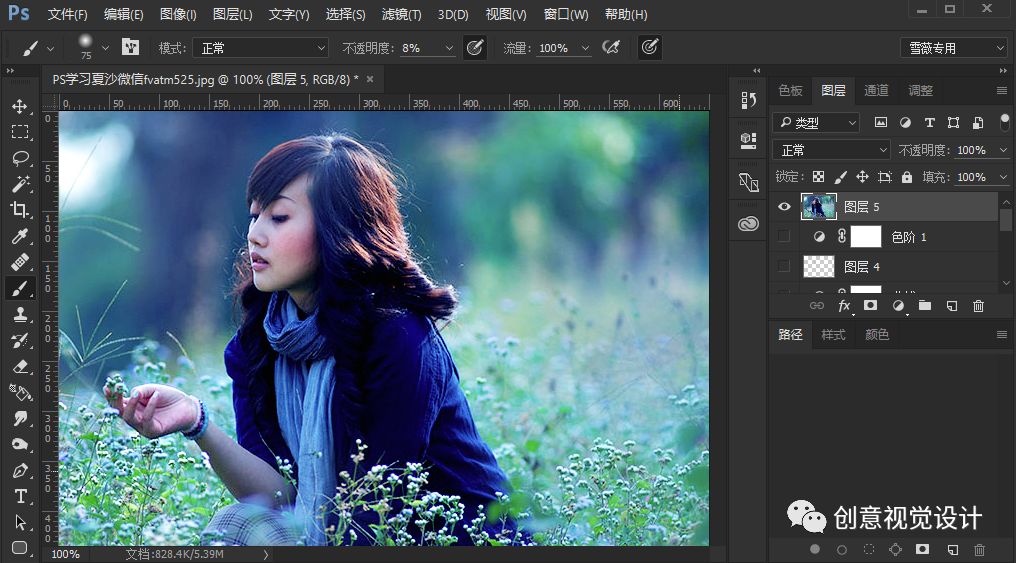
Task: Select the Move tool
Action: point(19,106)
